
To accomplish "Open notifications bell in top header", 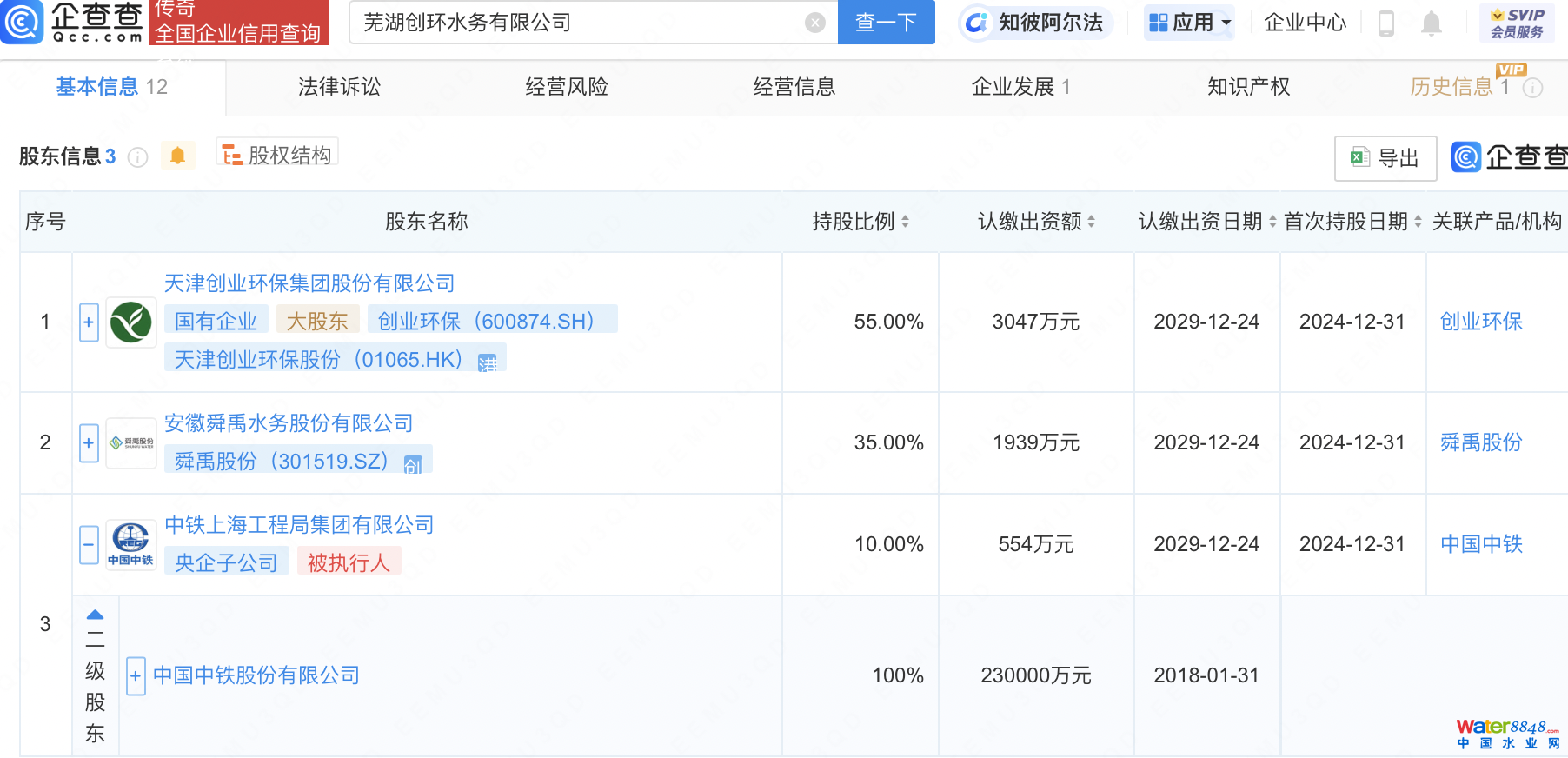I will [1431, 23].
